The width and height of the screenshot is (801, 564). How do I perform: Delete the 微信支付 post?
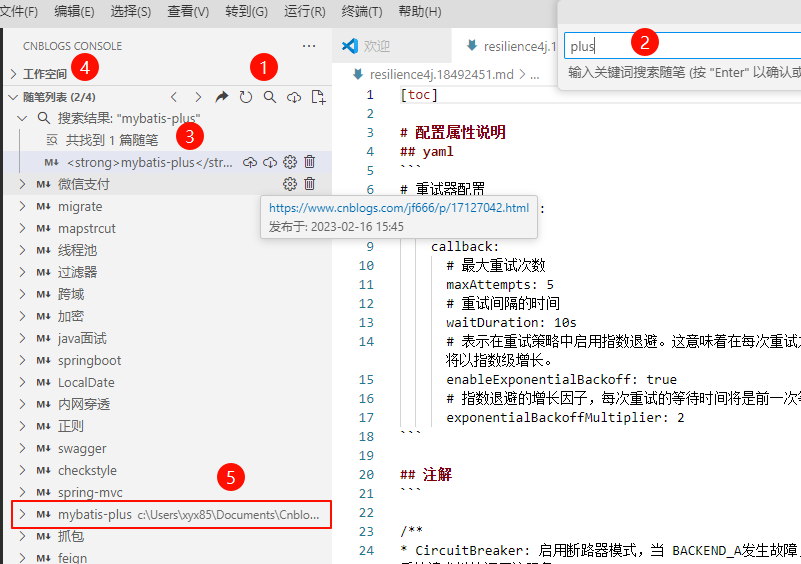310,184
